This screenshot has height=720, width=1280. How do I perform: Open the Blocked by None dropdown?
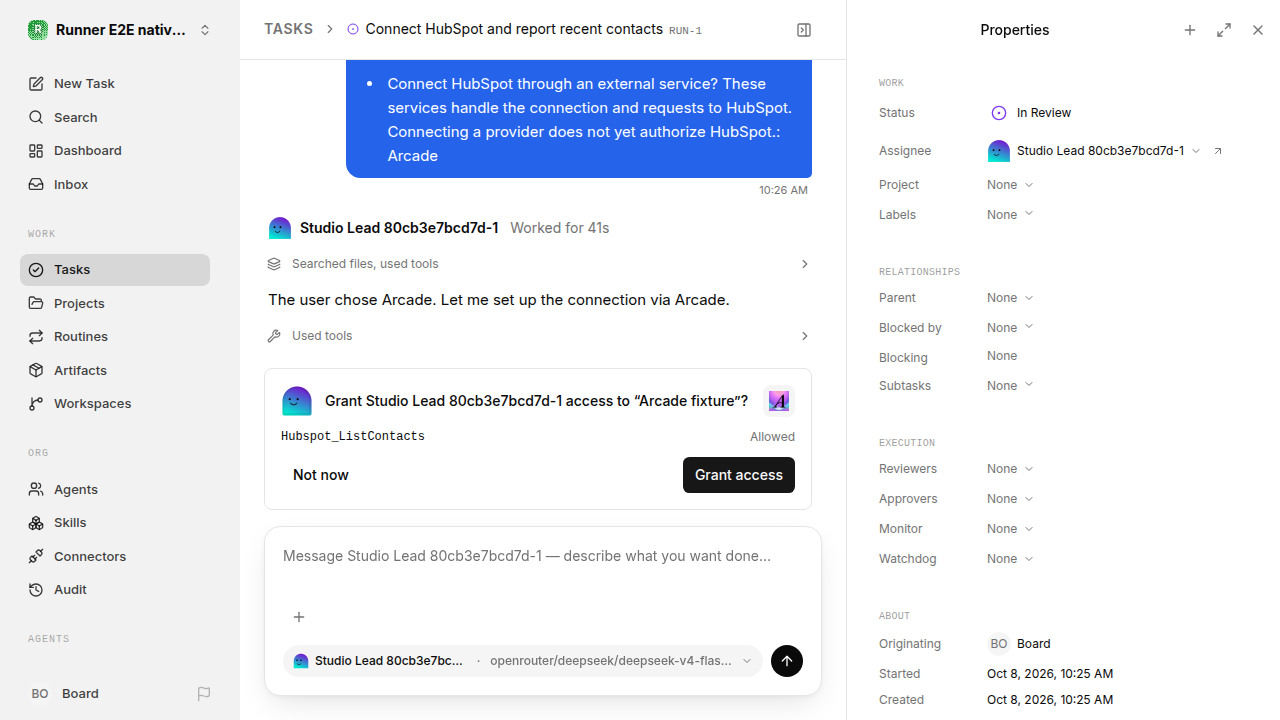[x=1010, y=328]
